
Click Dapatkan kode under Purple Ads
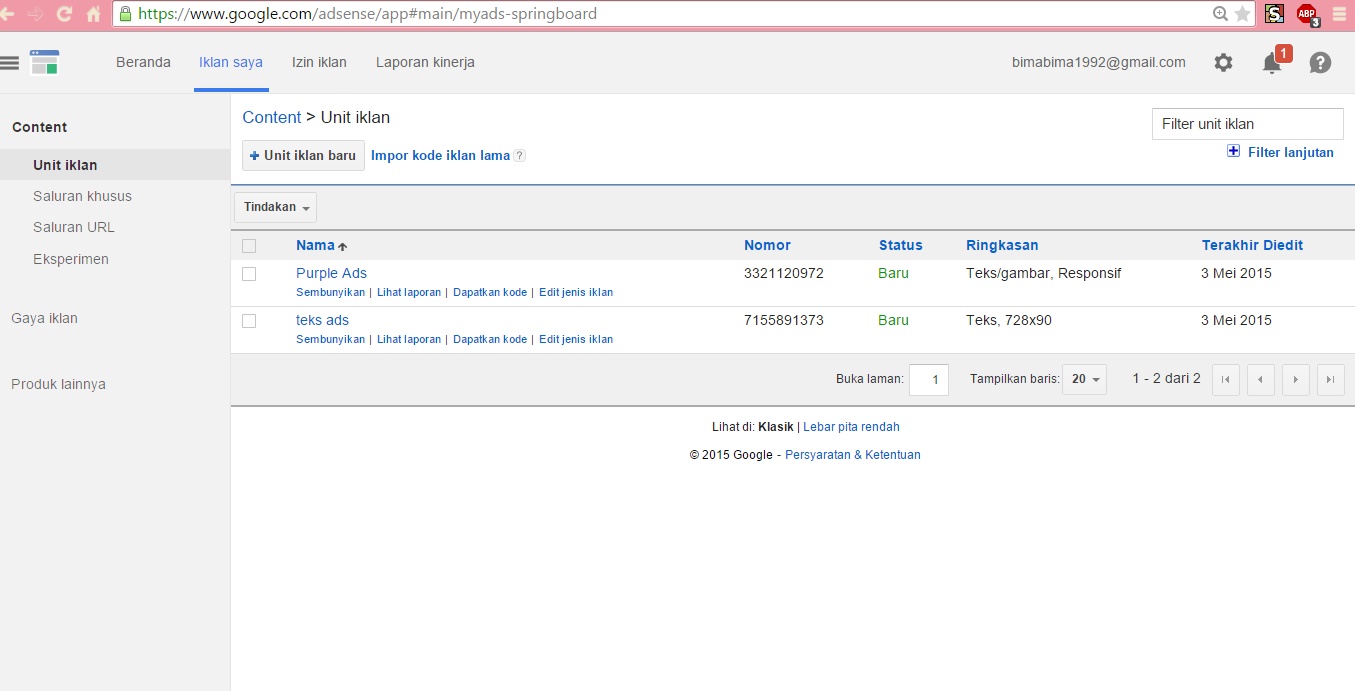click(x=490, y=293)
